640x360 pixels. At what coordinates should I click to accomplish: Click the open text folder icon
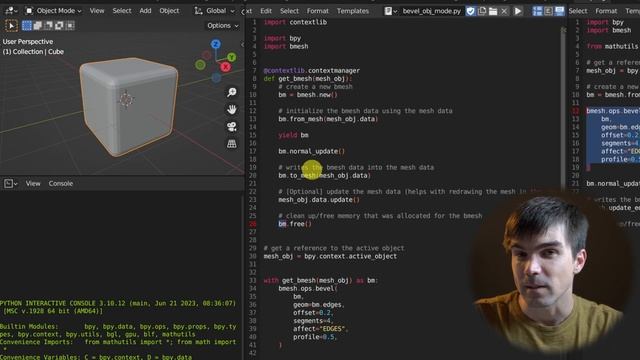pos(493,11)
